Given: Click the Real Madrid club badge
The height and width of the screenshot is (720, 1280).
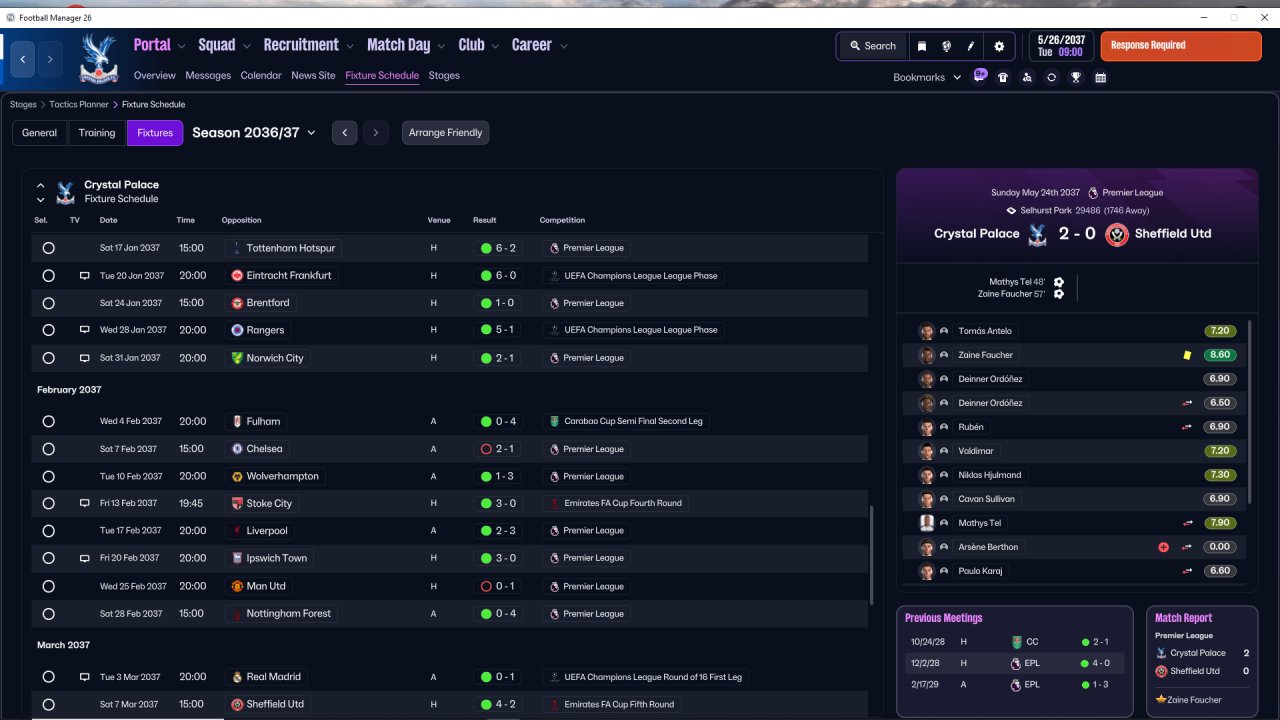Looking at the screenshot, I should [x=237, y=677].
